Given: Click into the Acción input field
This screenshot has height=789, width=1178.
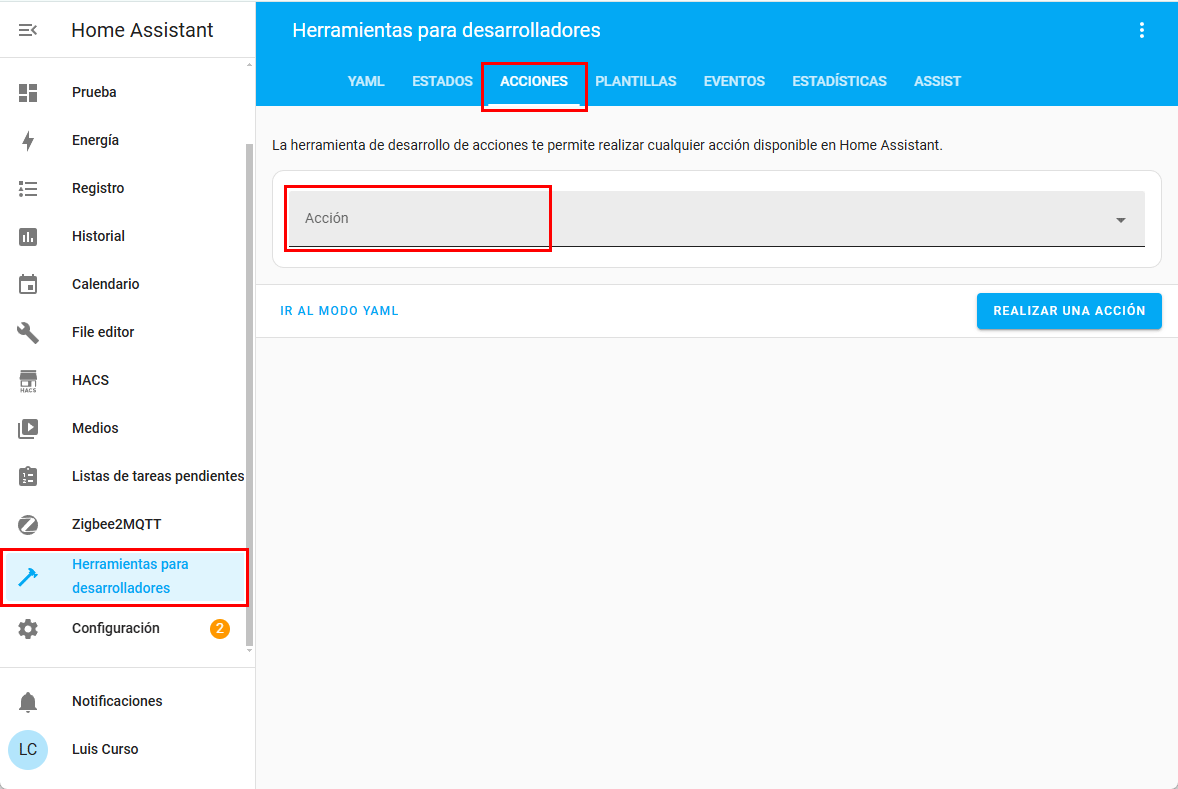Looking at the screenshot, I should coord(717,219).
